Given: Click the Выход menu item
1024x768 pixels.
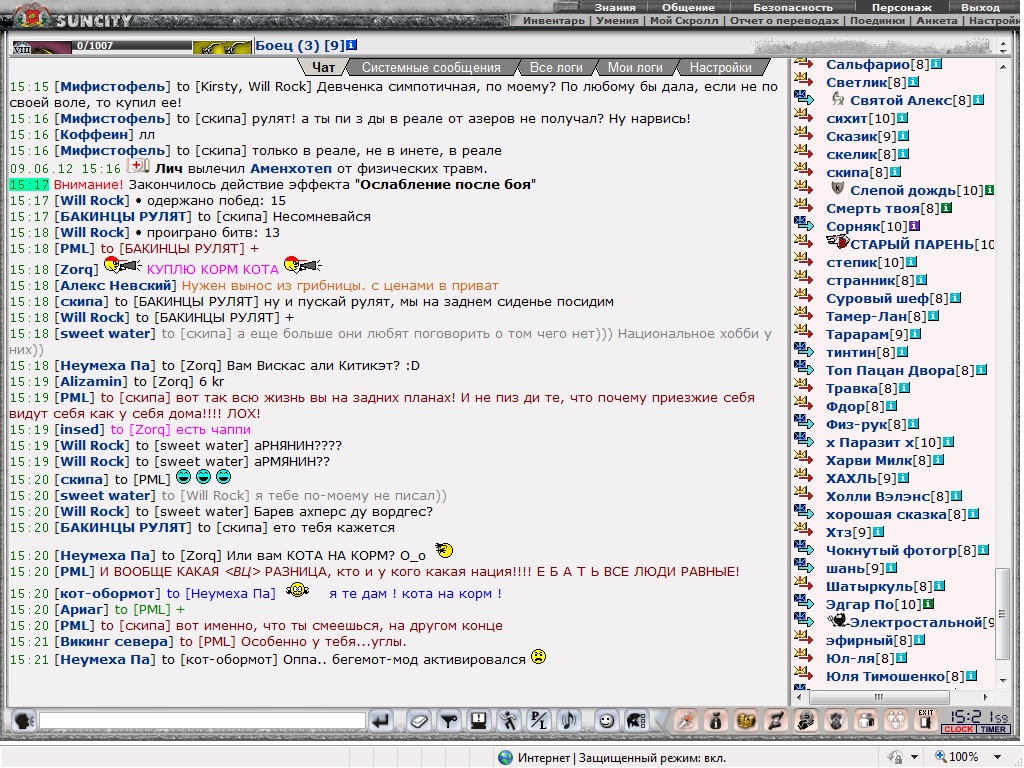Looking at the screenshot, I should (x=980, y=7).
